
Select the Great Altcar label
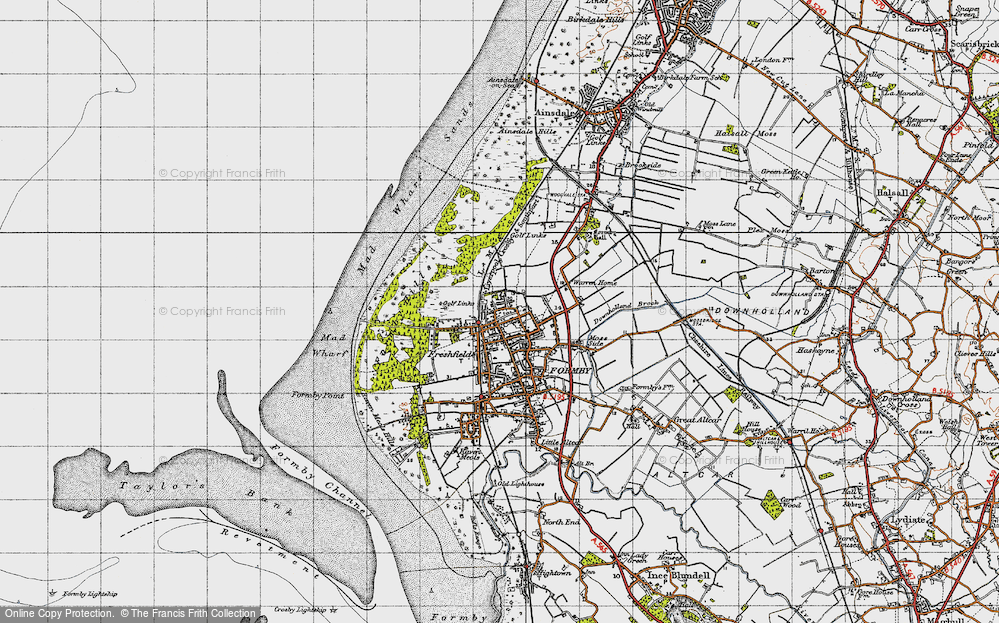(698, 420)
